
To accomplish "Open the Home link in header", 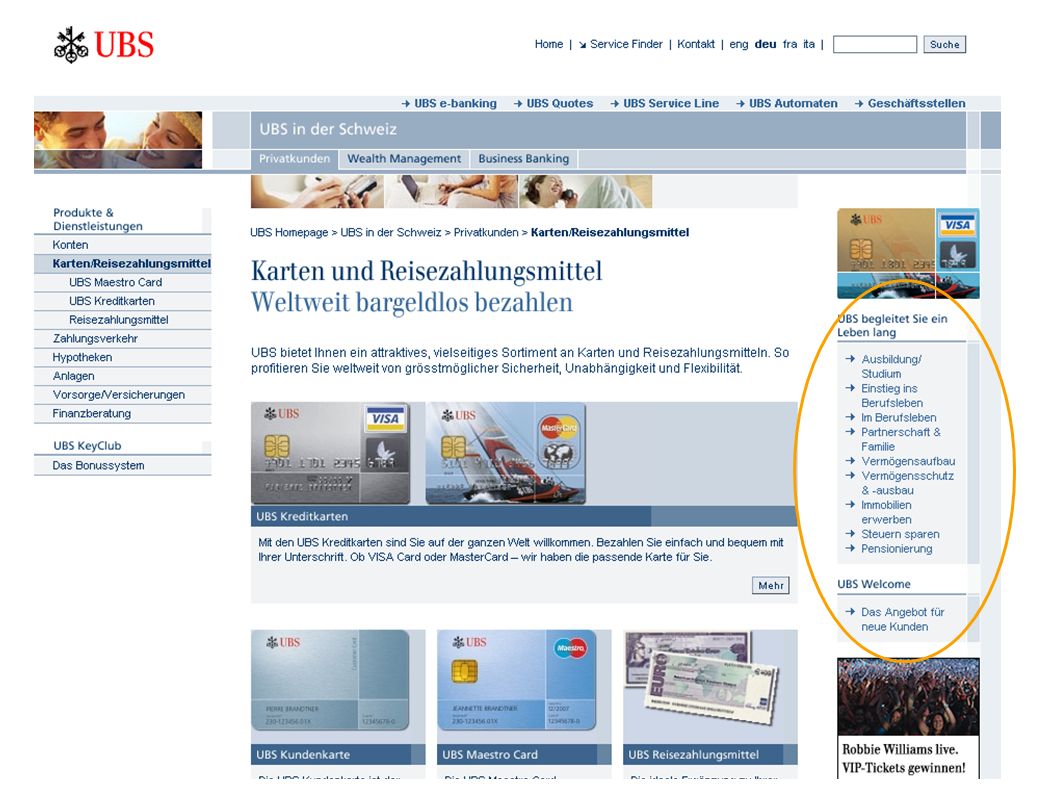I will [x=549, y=44].
